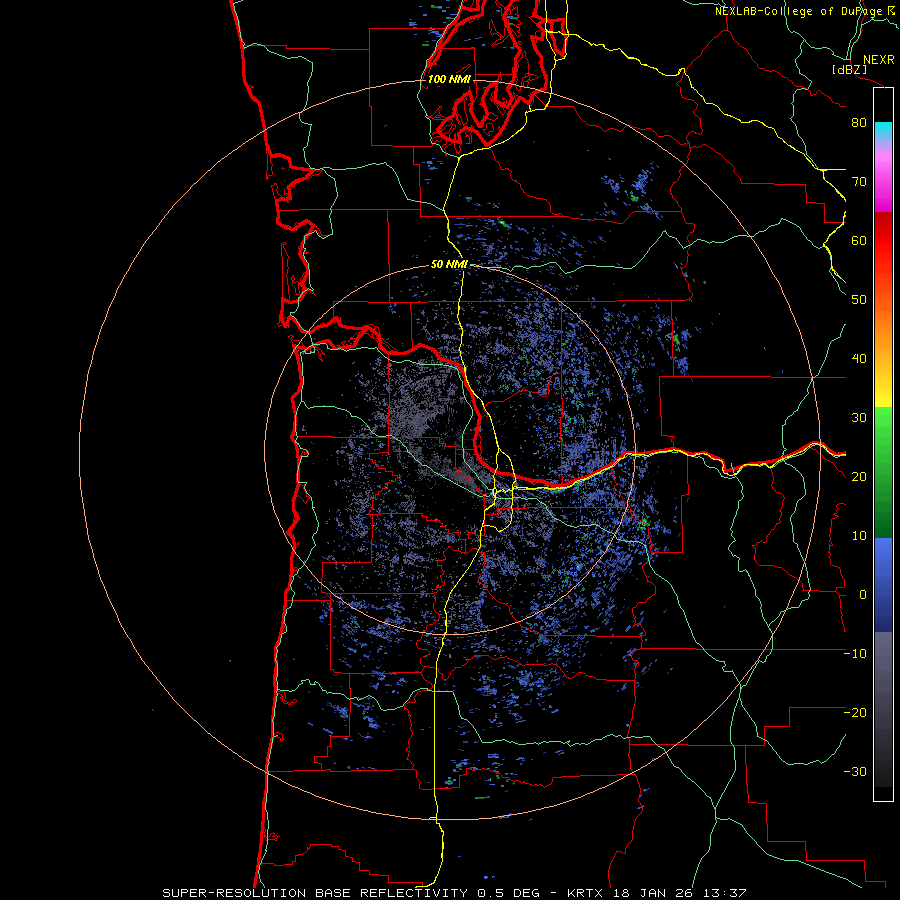This screenshot has height=900, width=900.
Task: Click the cyan top segment of color bar
Action: click(x=883, y=130)
